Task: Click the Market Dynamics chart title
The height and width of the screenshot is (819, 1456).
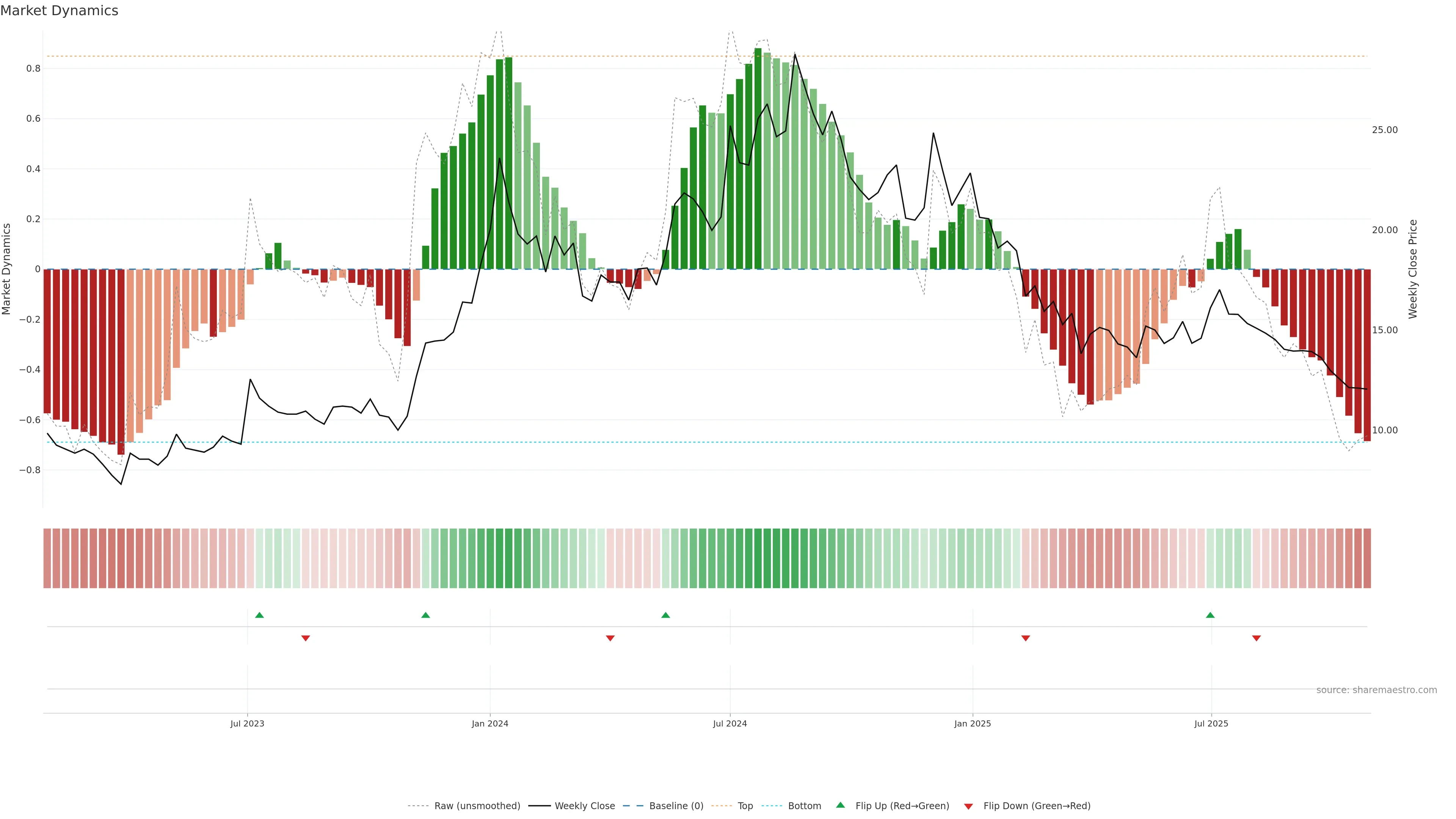Action: (60, 11)
